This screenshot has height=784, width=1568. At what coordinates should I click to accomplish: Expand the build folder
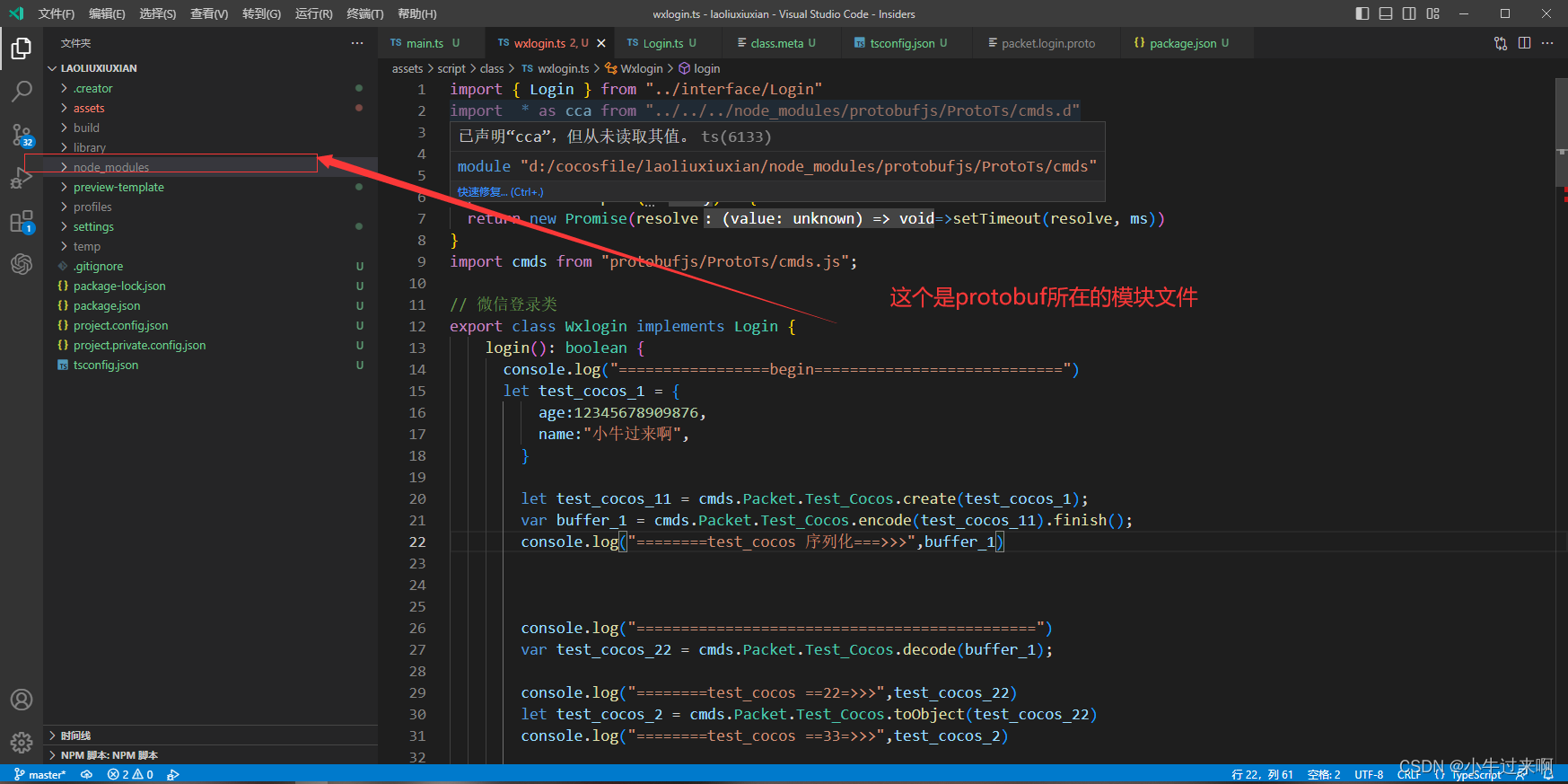pos(210,128)
